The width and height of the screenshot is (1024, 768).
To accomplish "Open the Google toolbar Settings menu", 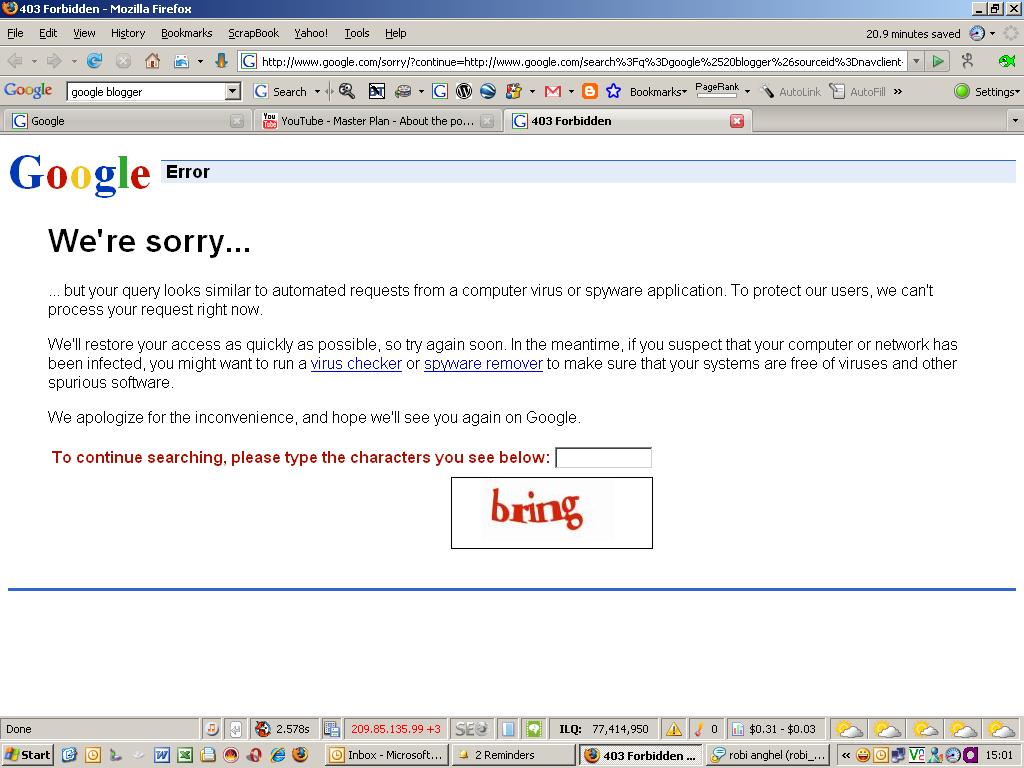I will [986, 91].
